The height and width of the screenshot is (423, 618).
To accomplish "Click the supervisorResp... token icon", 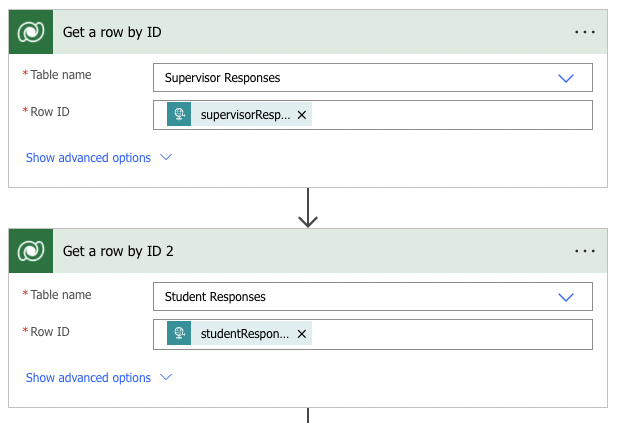I will (179, 114).
